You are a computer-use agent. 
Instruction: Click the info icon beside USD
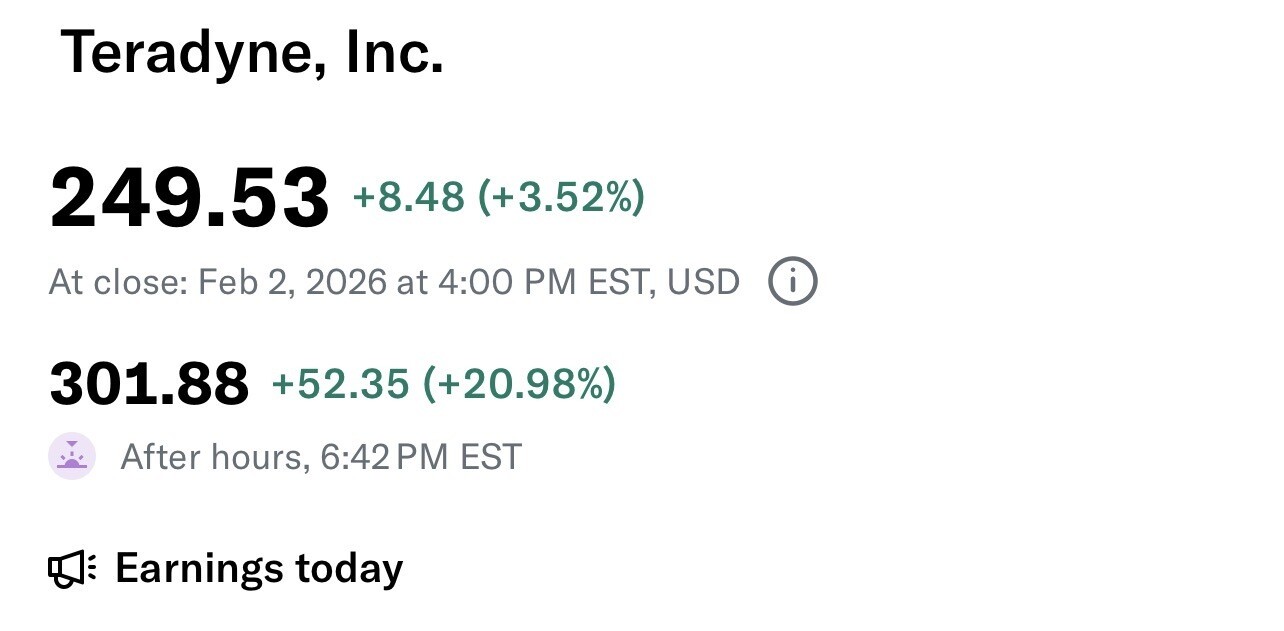pyautogui.click(x=792, y=282)
